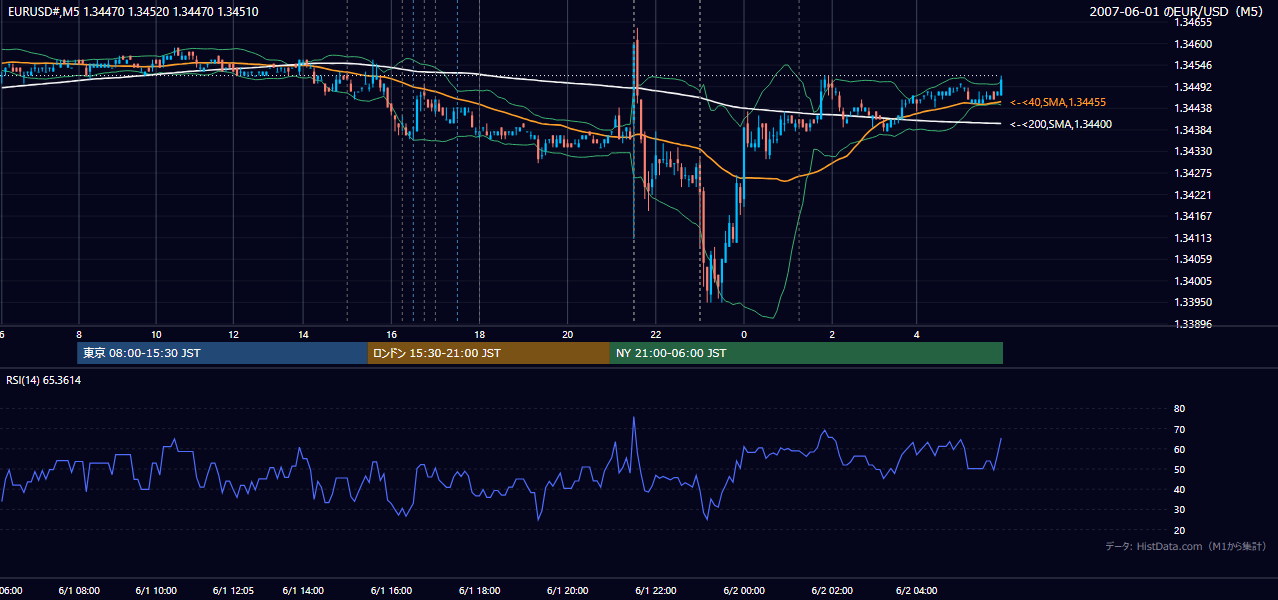1278x600 pixels.
Task: Click the RSI axis level 70
Action: [x=1179, y=429]
